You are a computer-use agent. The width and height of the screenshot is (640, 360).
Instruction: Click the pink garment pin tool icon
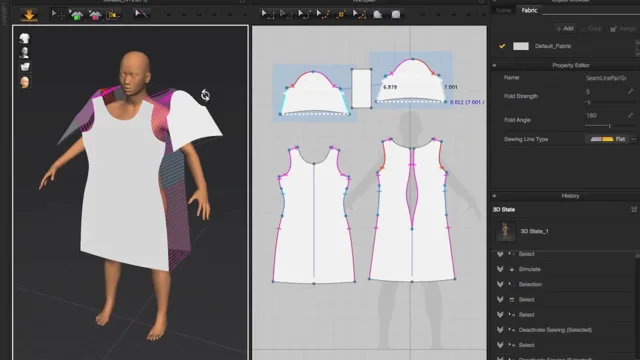[95, 15]
